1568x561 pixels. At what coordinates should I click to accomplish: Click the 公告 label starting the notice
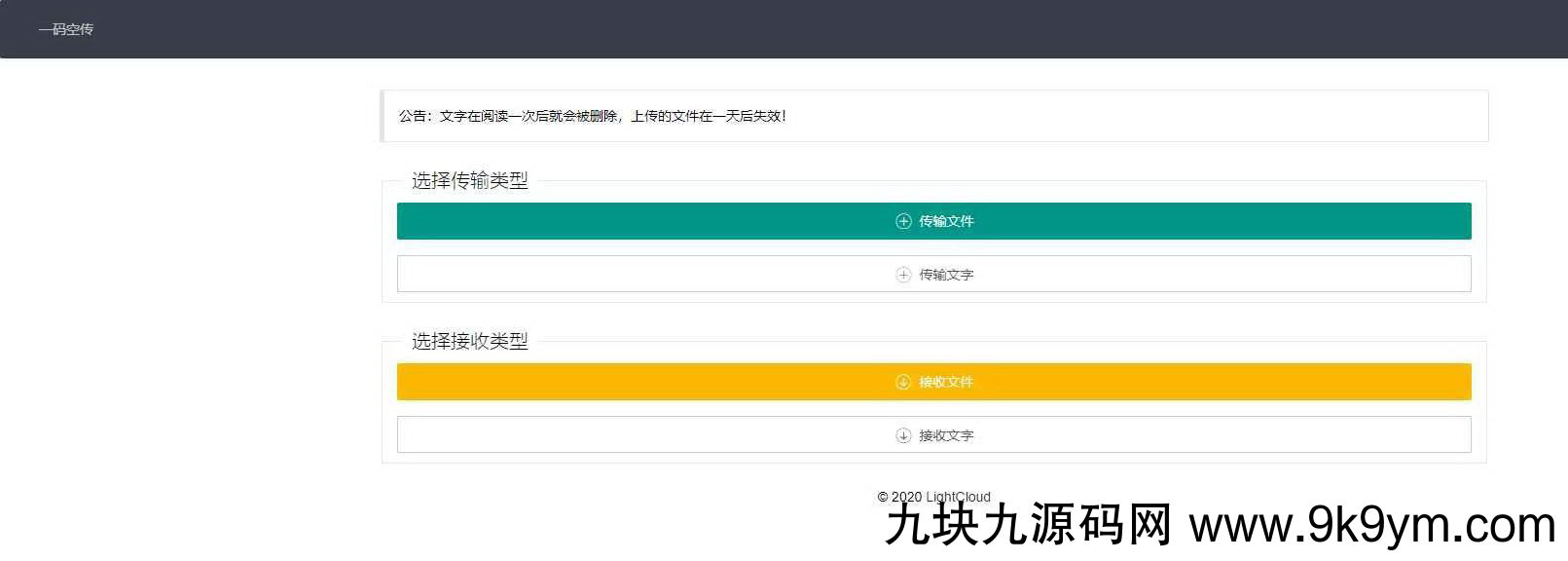coord(413,116)
